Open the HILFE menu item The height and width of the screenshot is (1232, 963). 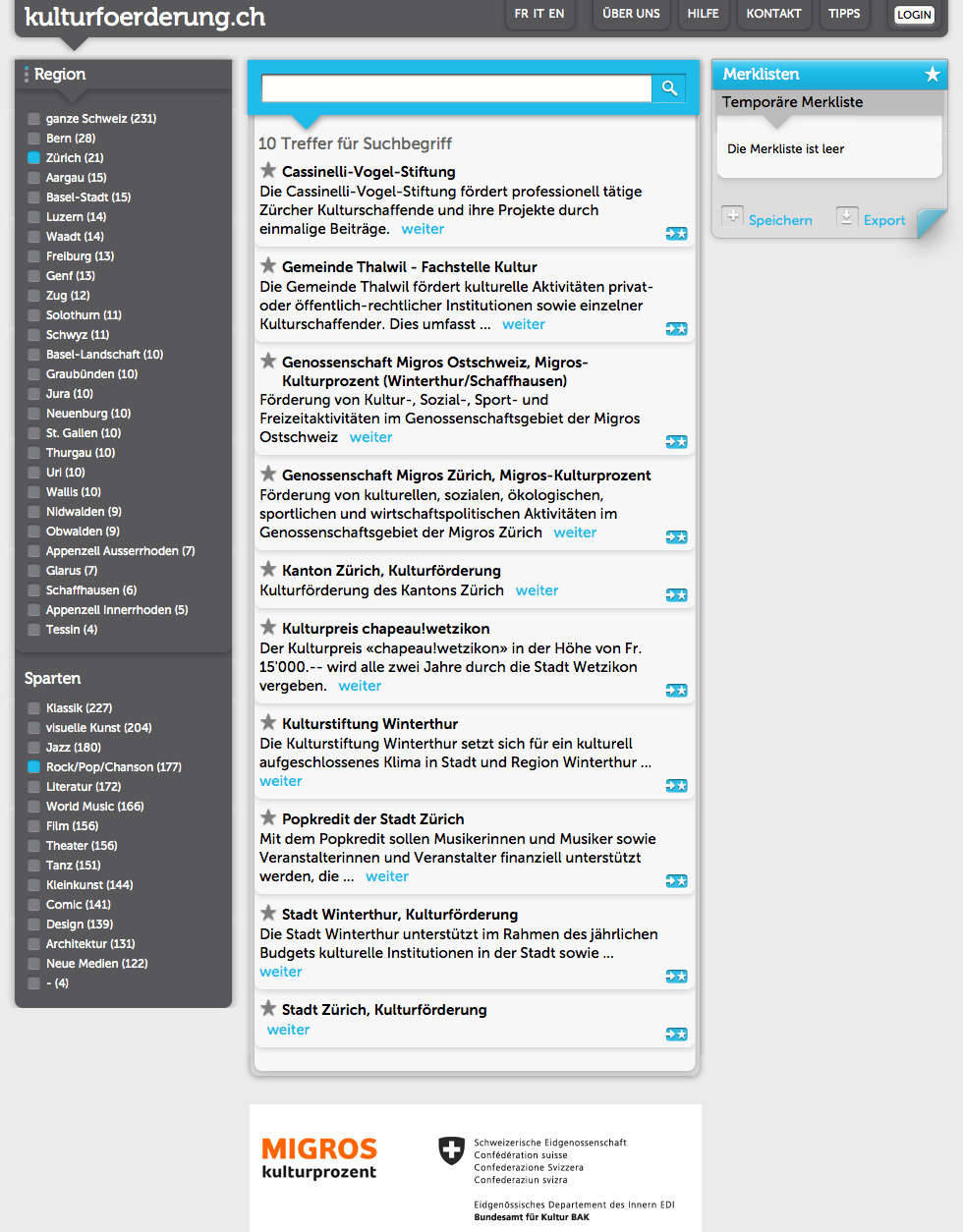click(703, 14)
